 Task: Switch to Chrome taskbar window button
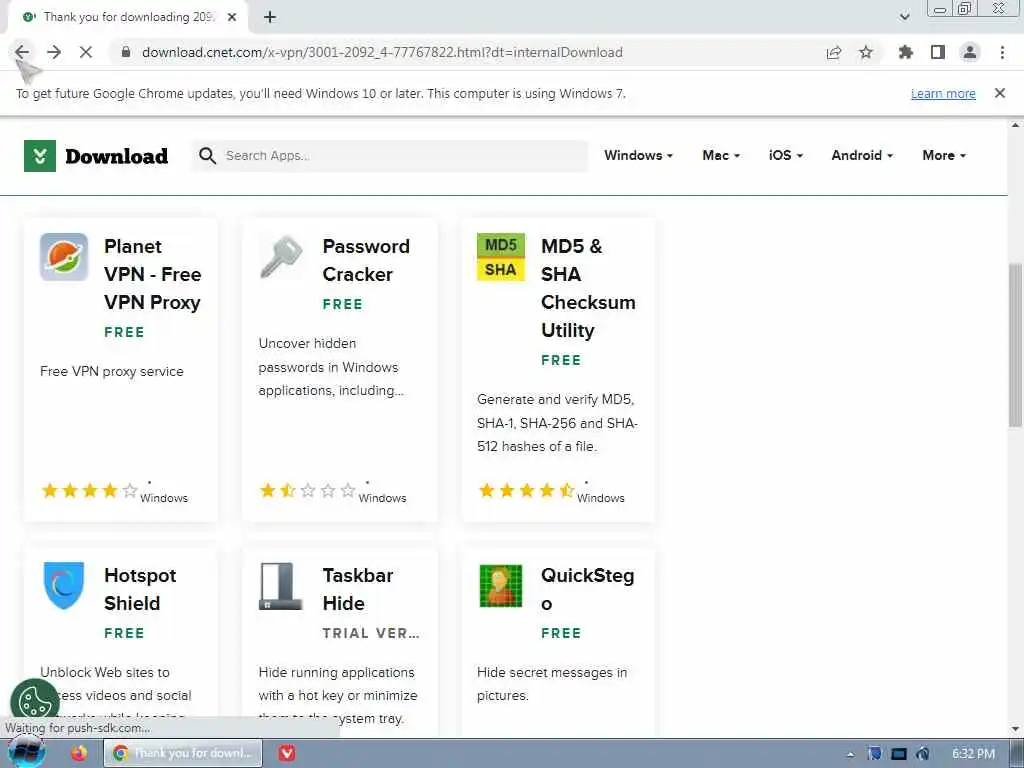coord(184,753)
